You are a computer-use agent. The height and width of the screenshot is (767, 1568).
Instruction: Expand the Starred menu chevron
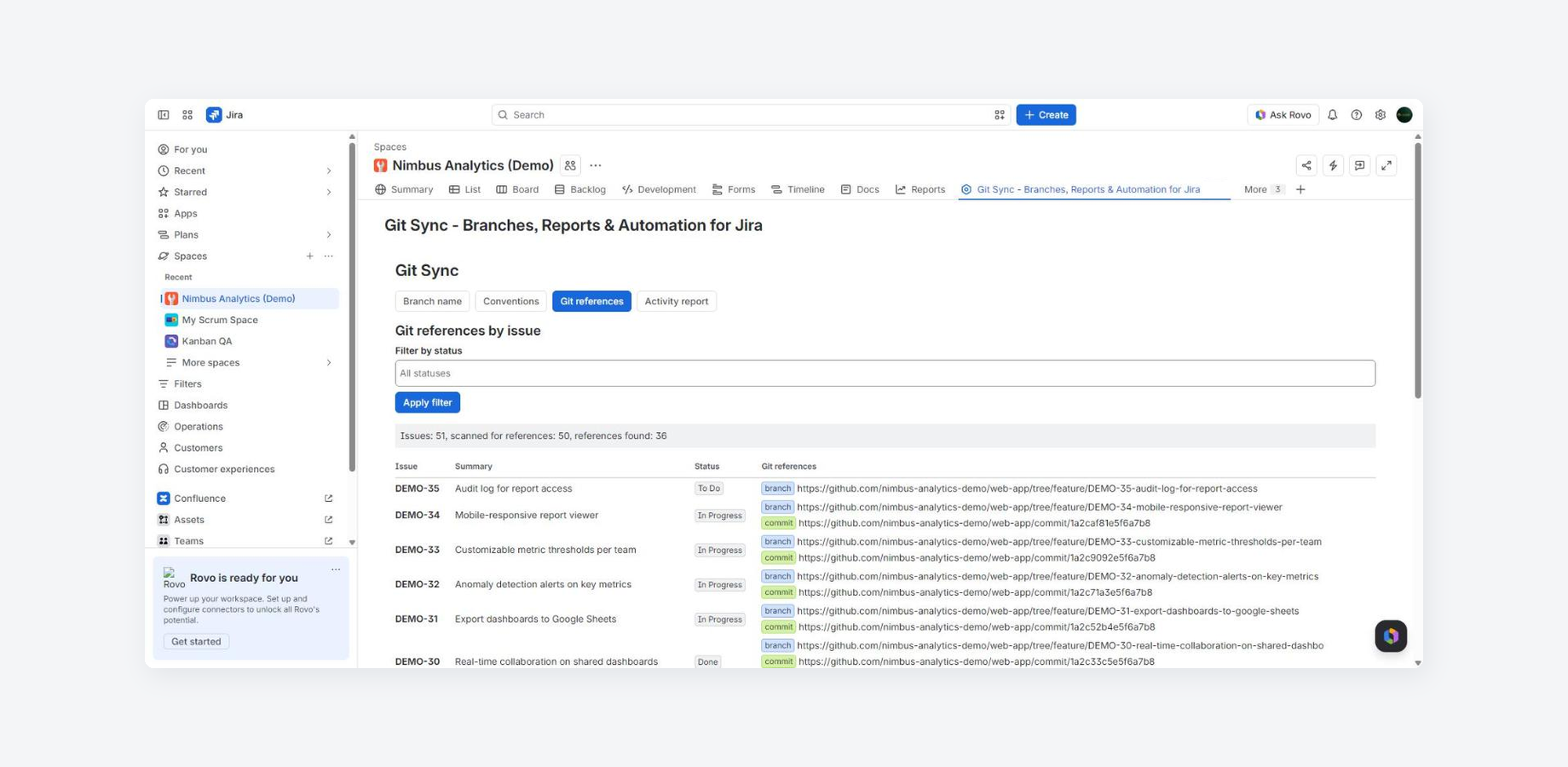tap(328, 192)
